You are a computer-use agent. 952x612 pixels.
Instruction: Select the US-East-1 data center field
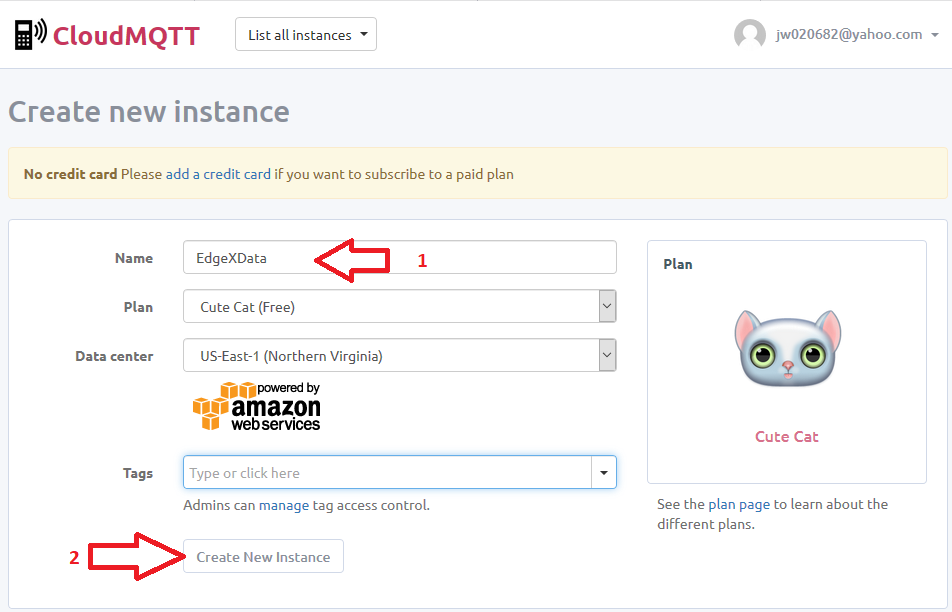tap(390, 355)
